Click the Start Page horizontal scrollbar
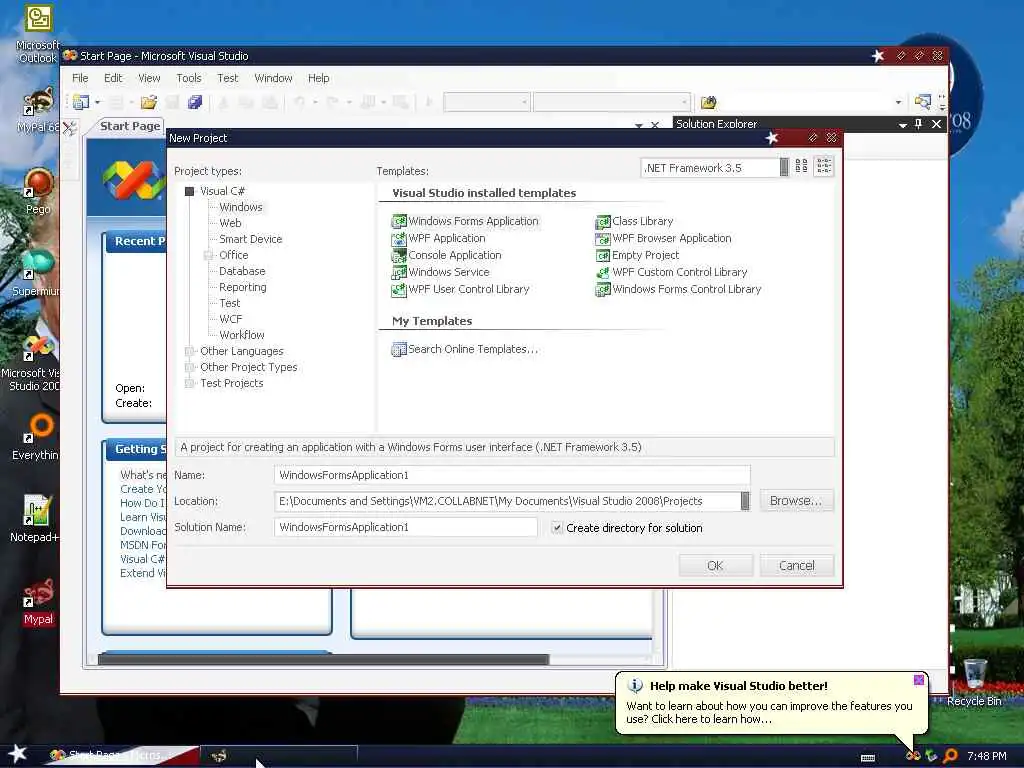This screenshot has width=1024, height=768. pos(323,660)
